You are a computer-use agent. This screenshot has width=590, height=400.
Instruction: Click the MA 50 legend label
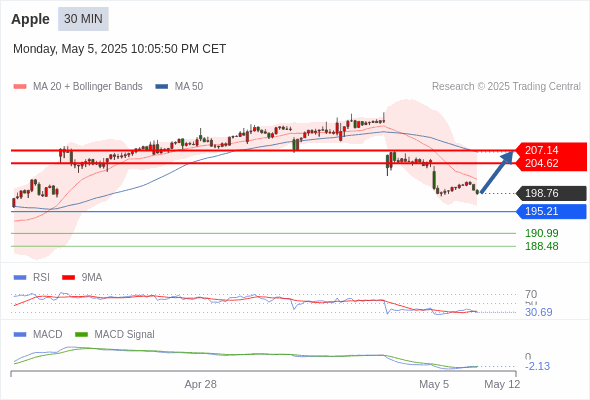[x=189, y=87]
